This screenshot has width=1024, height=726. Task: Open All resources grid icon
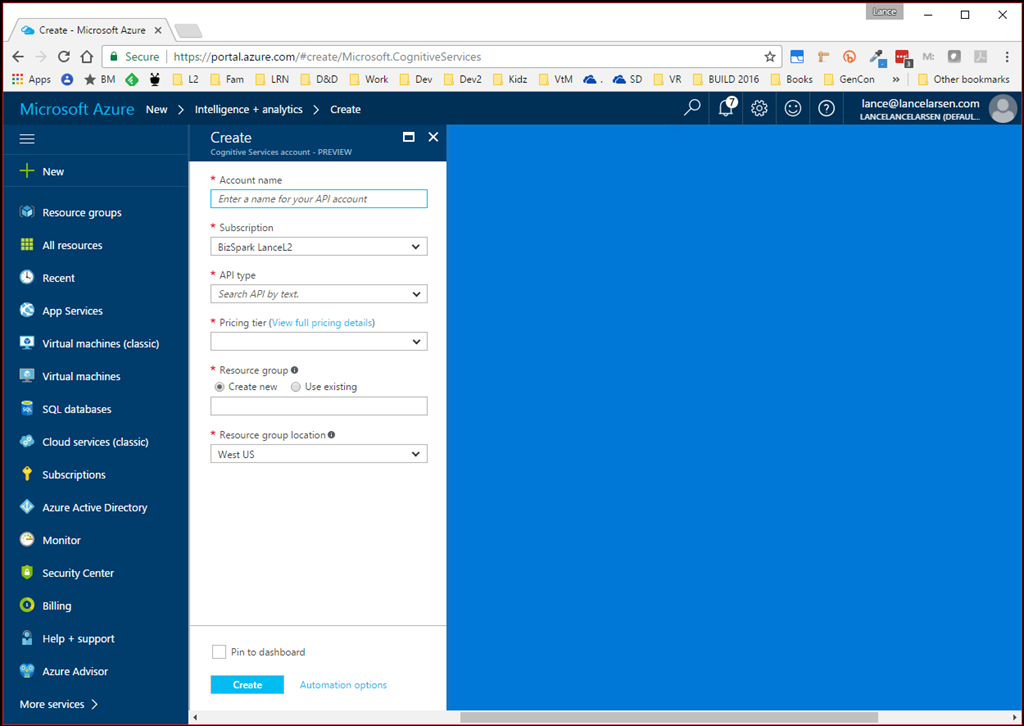pos(27,245)
